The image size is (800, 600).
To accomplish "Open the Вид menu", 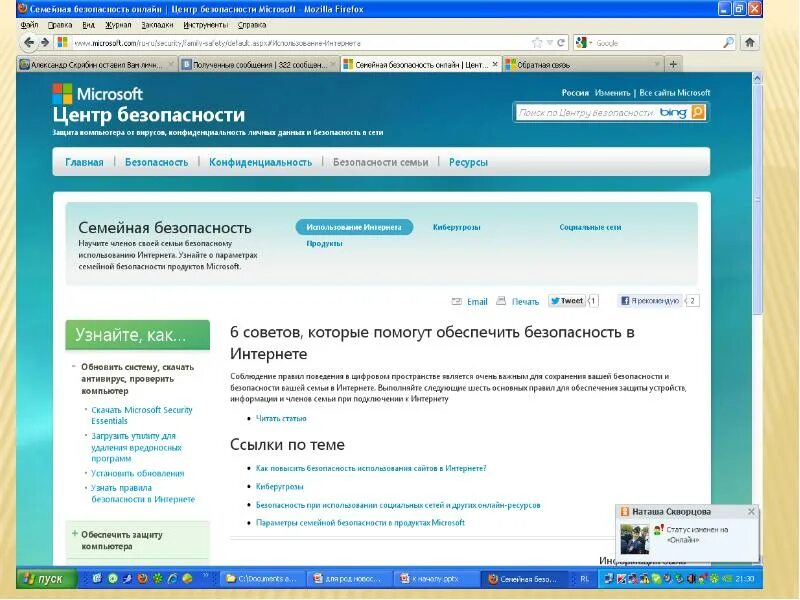I will [x=88, y=24].
